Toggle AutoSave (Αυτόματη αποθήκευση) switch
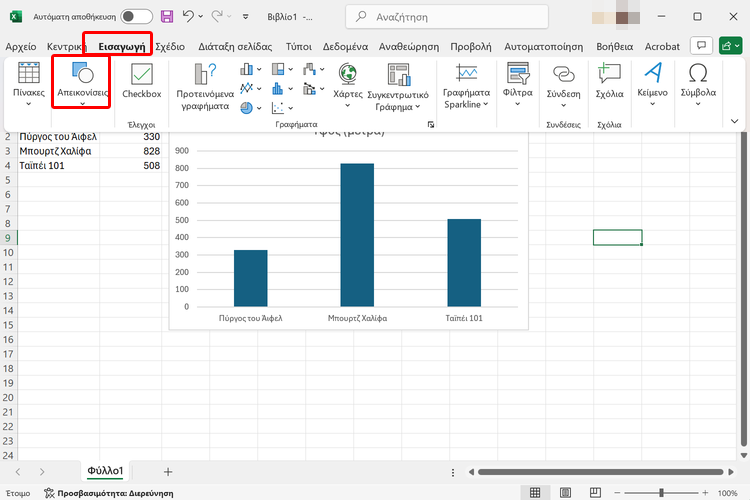The image size is (750, 500). pyautogui.click(x=136, y=17)
